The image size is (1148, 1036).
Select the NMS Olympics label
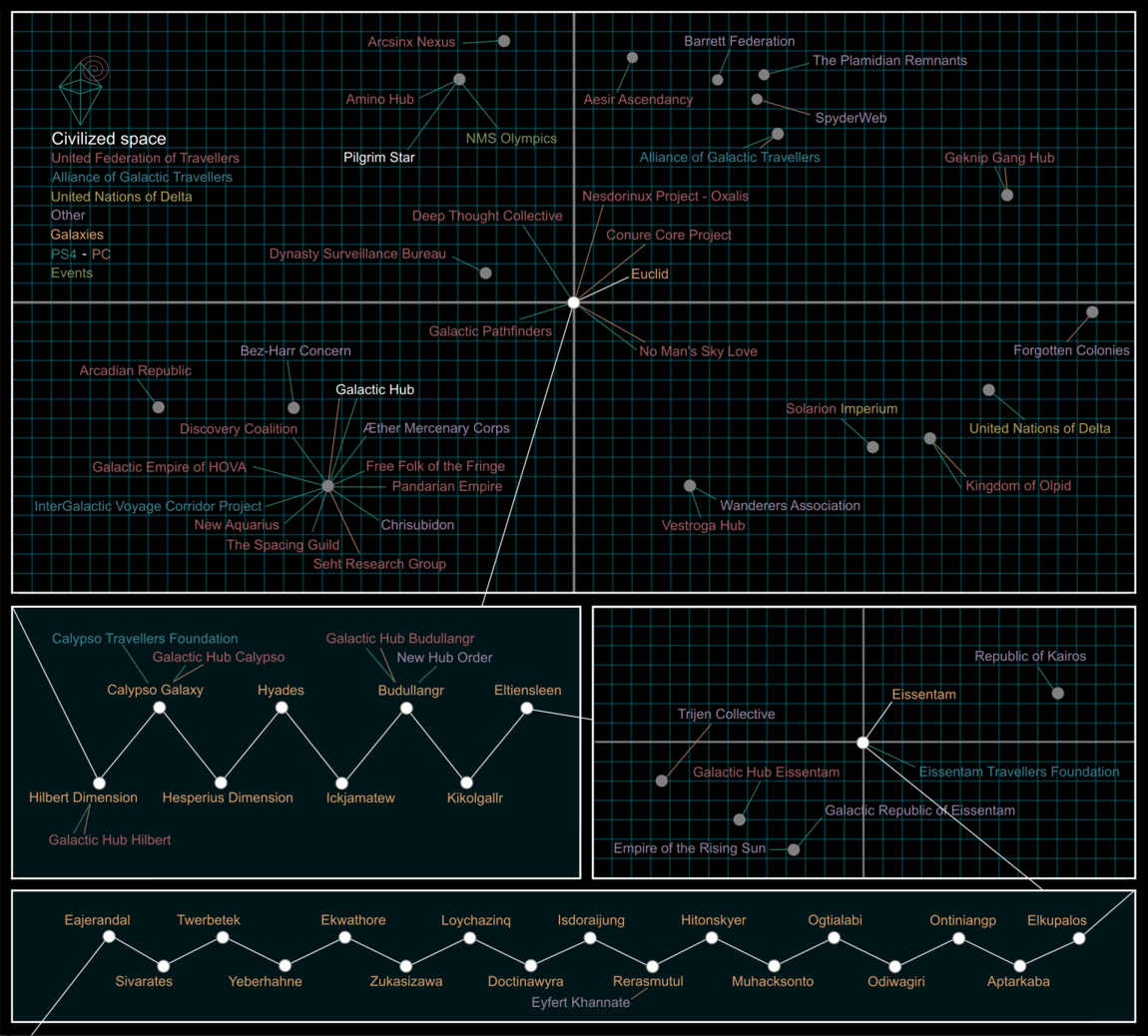(511, 138)
